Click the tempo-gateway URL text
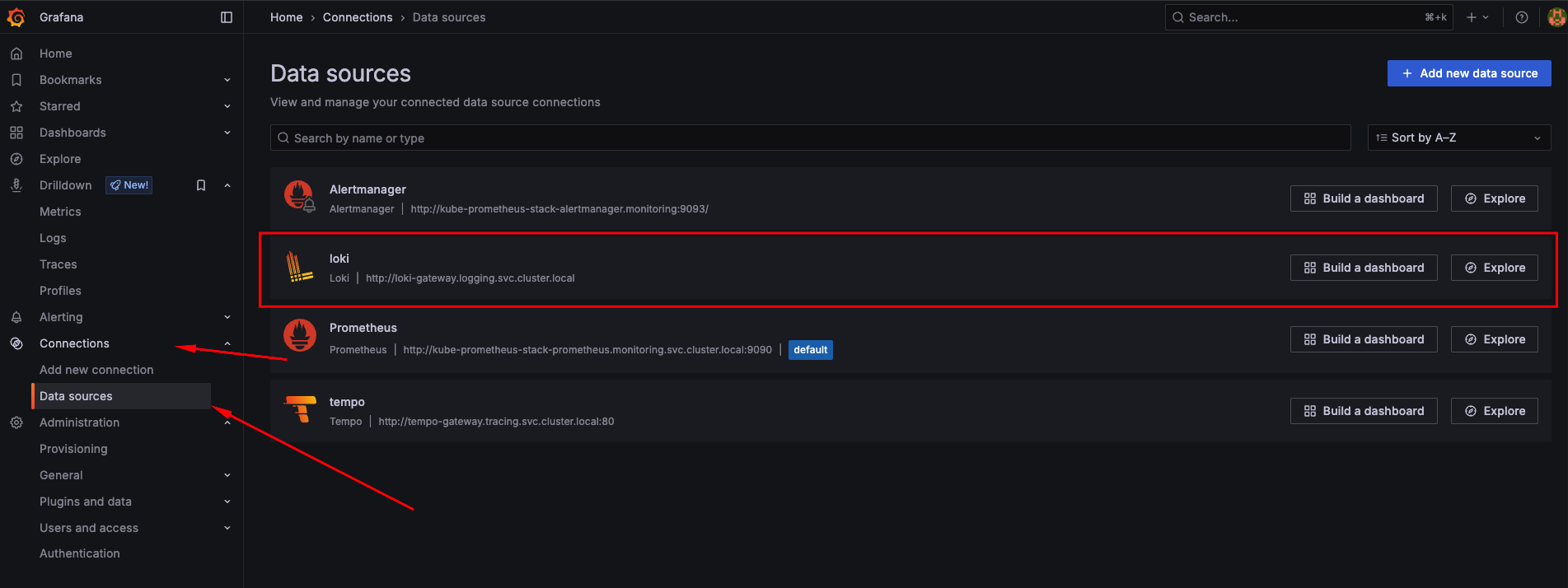This screenshot has width=1568, height=588. click(x=496, y=422)
